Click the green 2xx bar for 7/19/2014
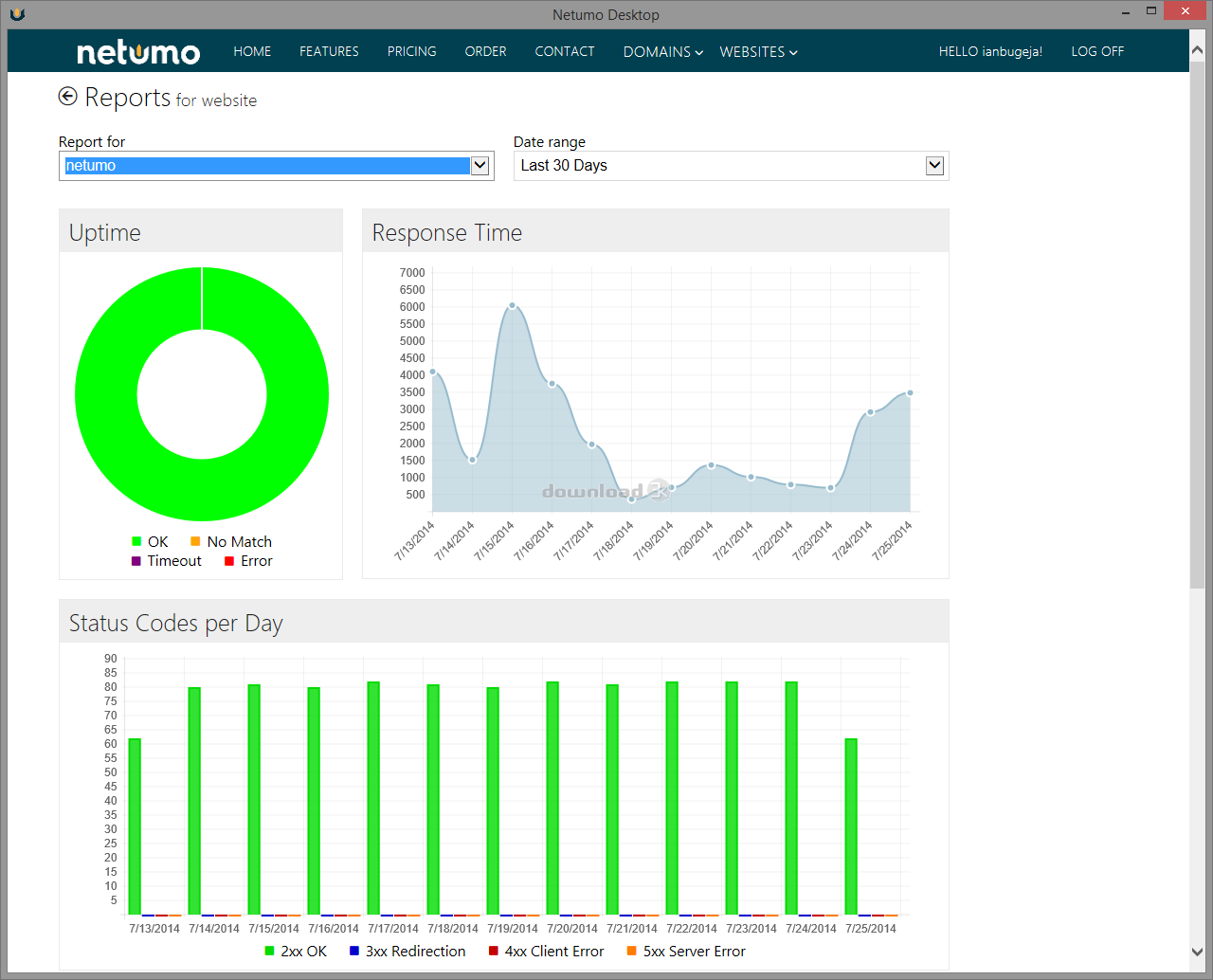Screen dimensions: 1213x980 493,801
